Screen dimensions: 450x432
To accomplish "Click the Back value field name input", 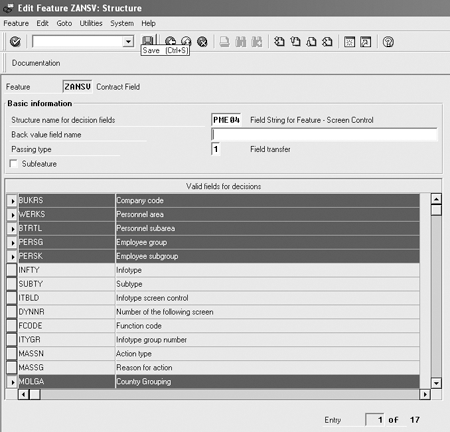I will click(x=324, y=135).
